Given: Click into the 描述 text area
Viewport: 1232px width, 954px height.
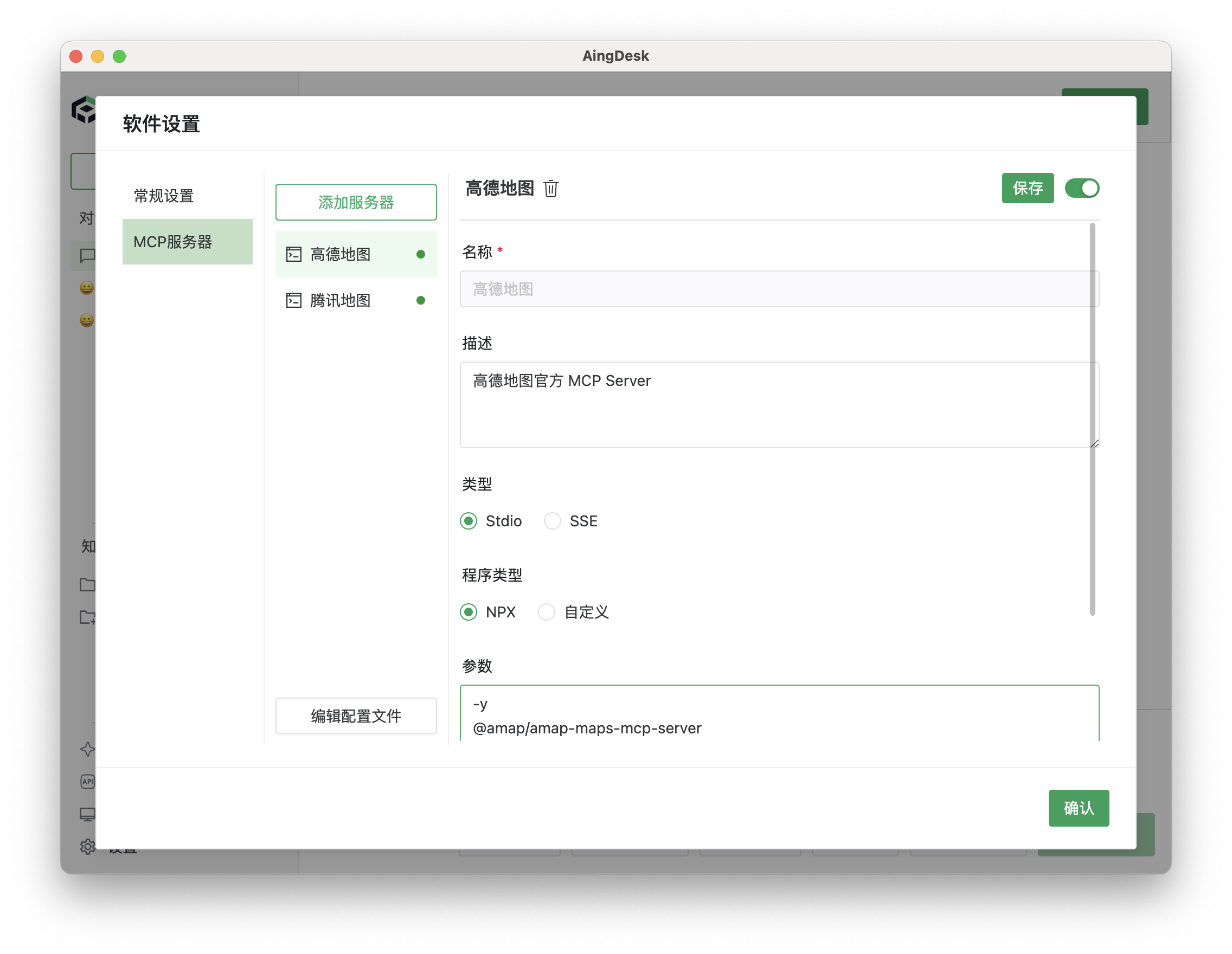Looking at the screenshot, I should 779,405.
